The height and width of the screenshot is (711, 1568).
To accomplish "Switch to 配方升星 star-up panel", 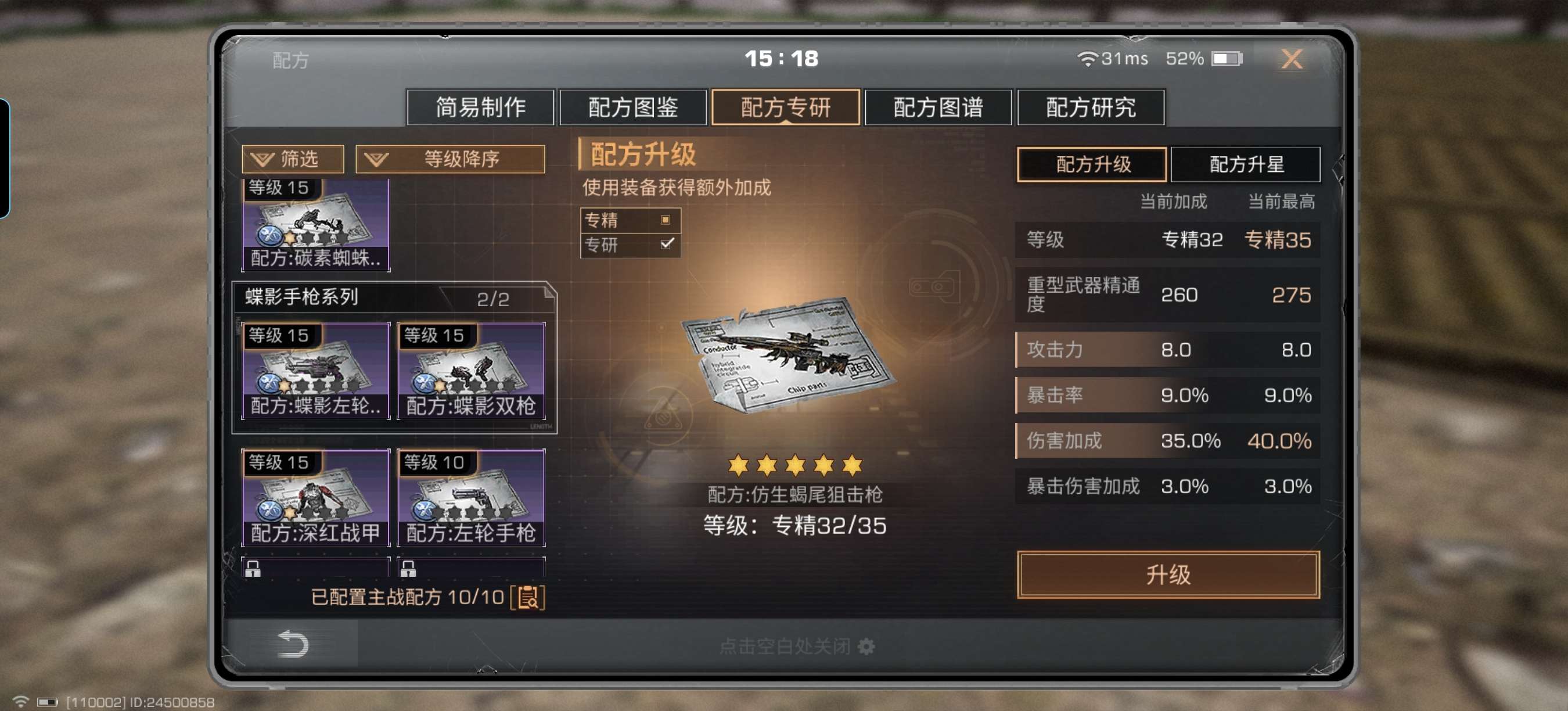I will tap(1245, 164).
